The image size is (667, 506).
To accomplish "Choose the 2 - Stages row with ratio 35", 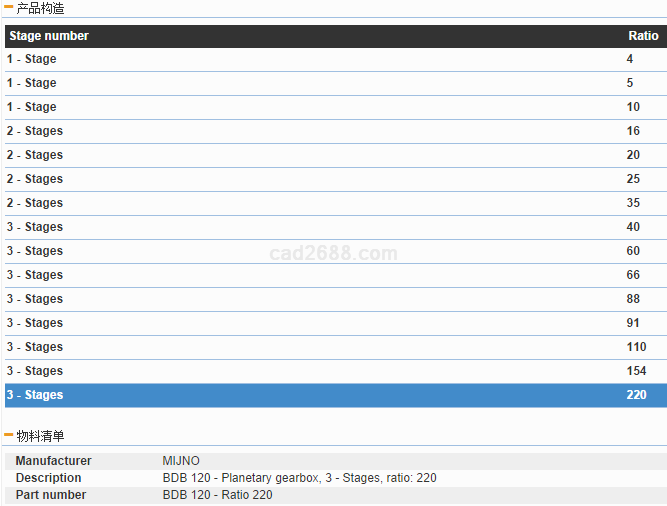I will pyautogui.click(x=35, y=203).
